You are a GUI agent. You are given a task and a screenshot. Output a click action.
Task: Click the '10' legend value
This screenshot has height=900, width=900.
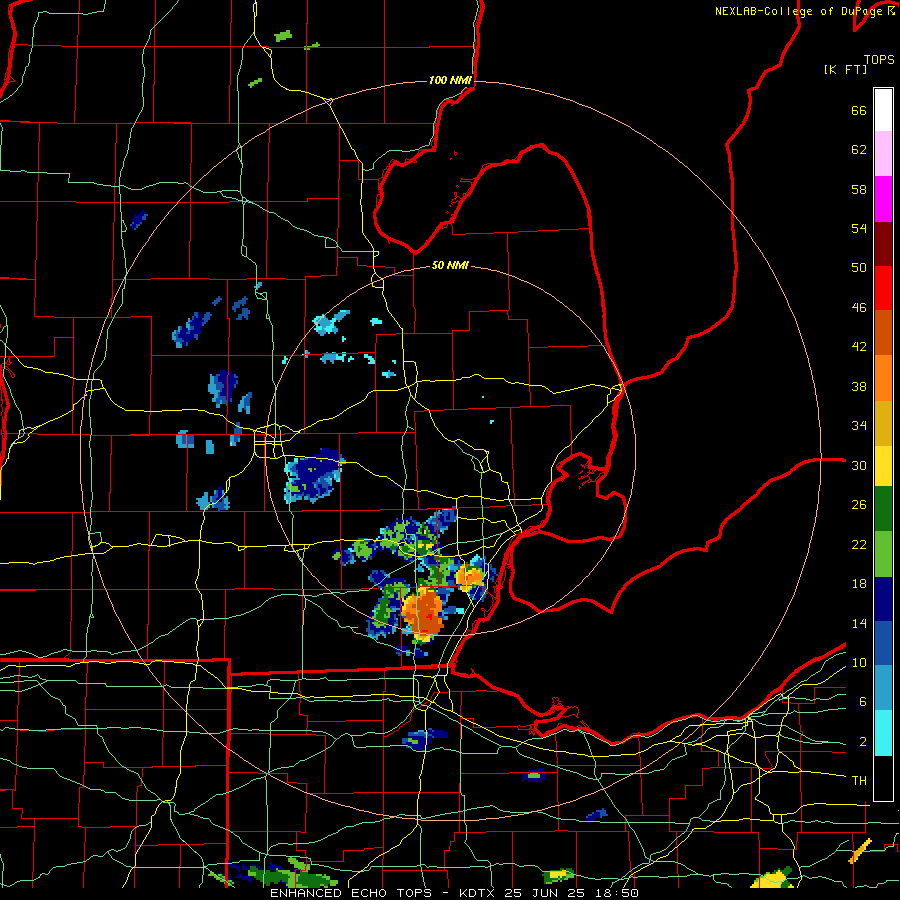(859, 663)
